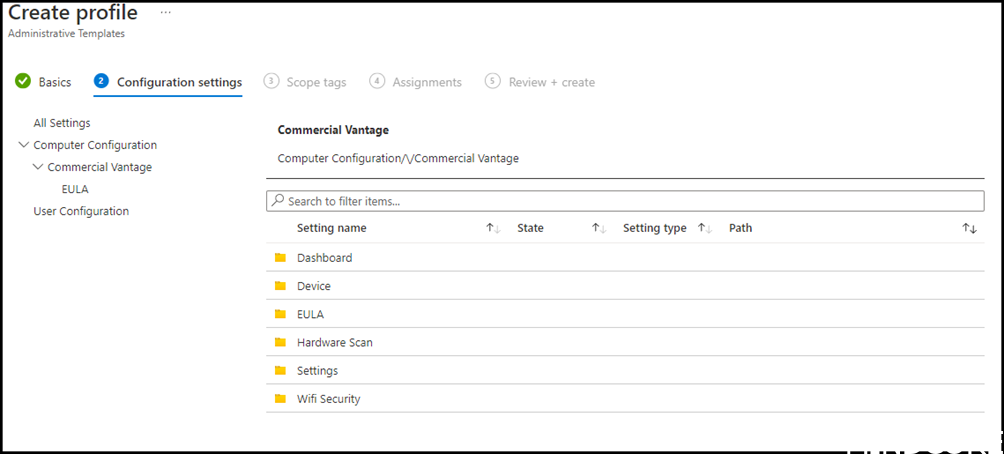The width and height of the screenshot is (1004, 454).
Task: Open the Hardware Scan folder icon
Action: pyautogui.click(x=280, y=342)
